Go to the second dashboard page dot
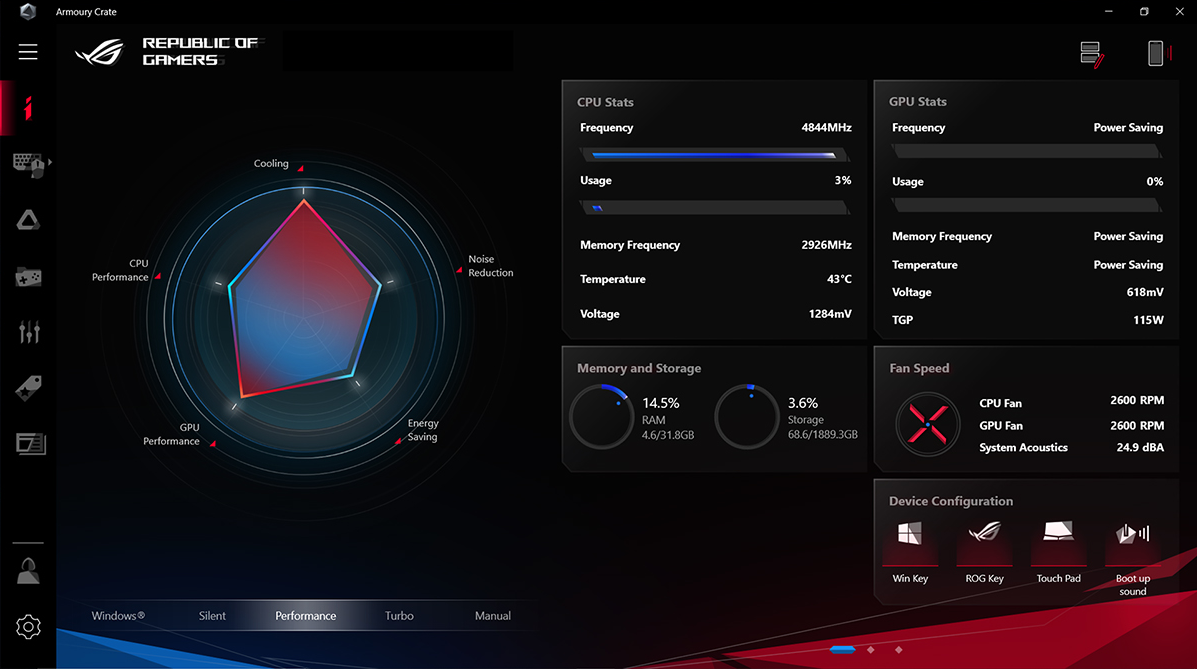Image resolution: width=1197 pixels, height=669 pixels. [870, 650]
